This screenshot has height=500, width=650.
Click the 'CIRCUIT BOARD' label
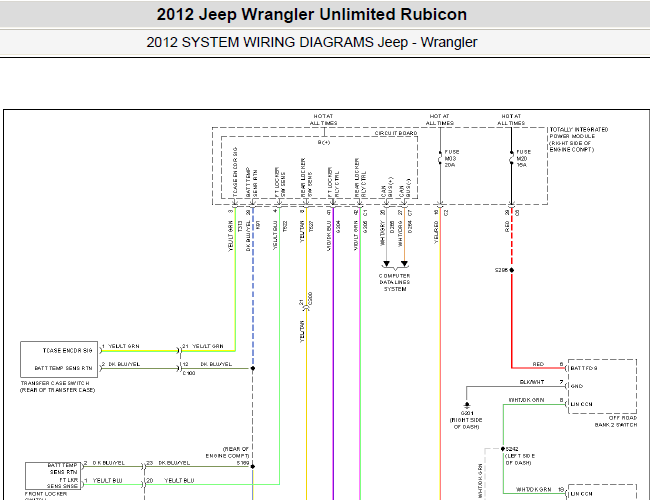[396, 133]
